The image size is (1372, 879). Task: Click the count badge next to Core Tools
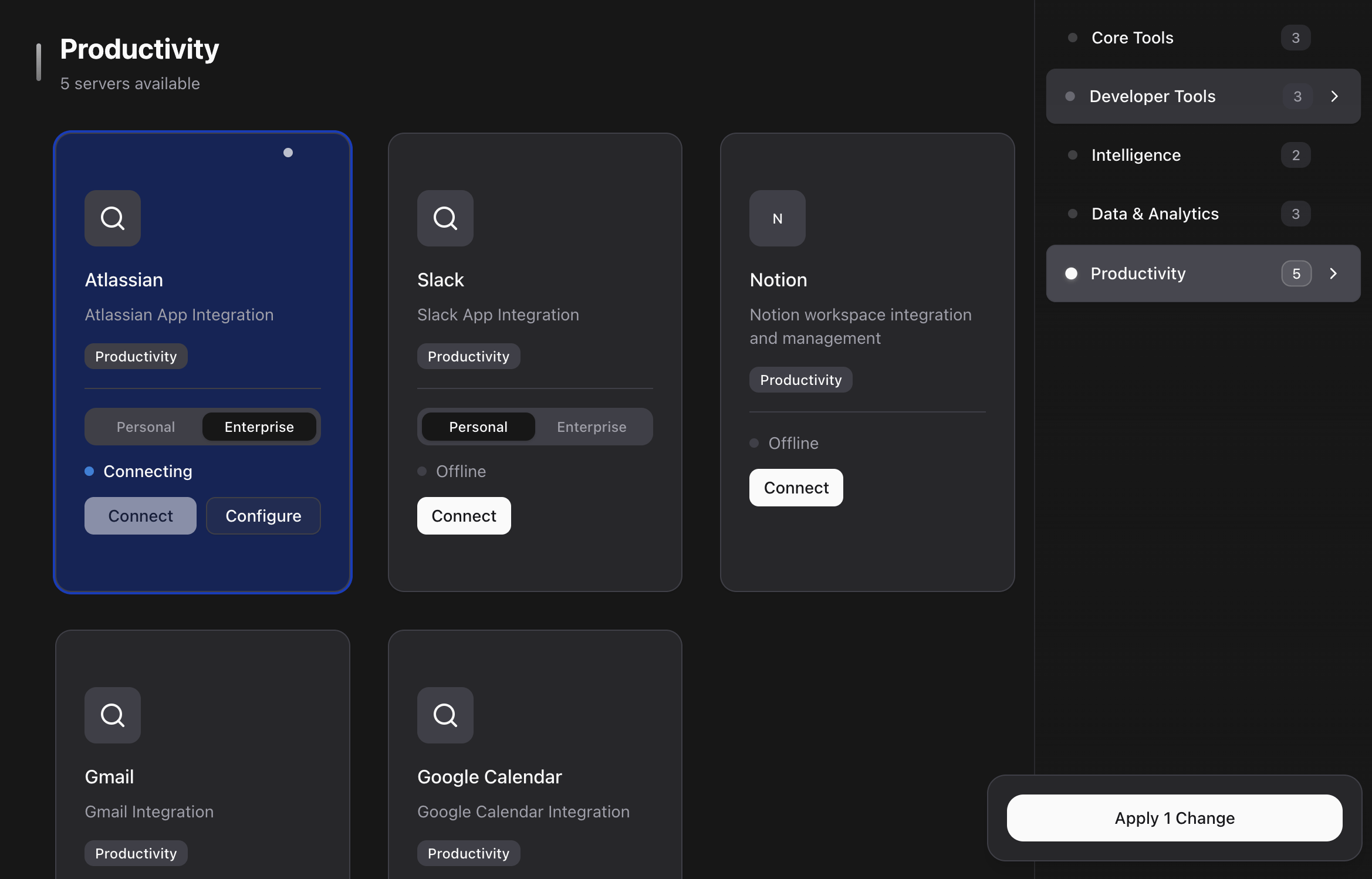click(1296, 38)
